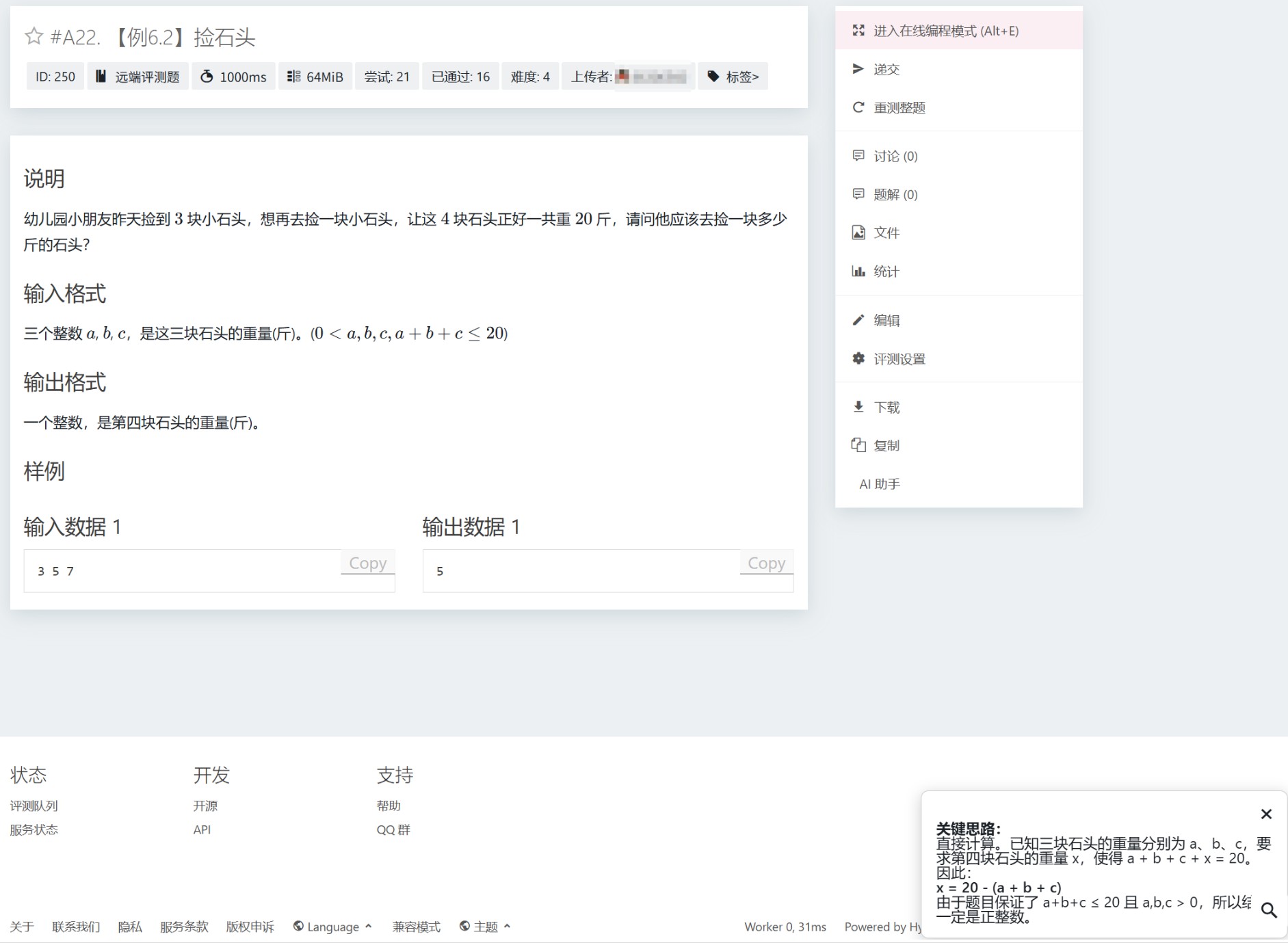Open the 评测队列 judge queue link
1288x943 pixels.
tap(34, 806)
